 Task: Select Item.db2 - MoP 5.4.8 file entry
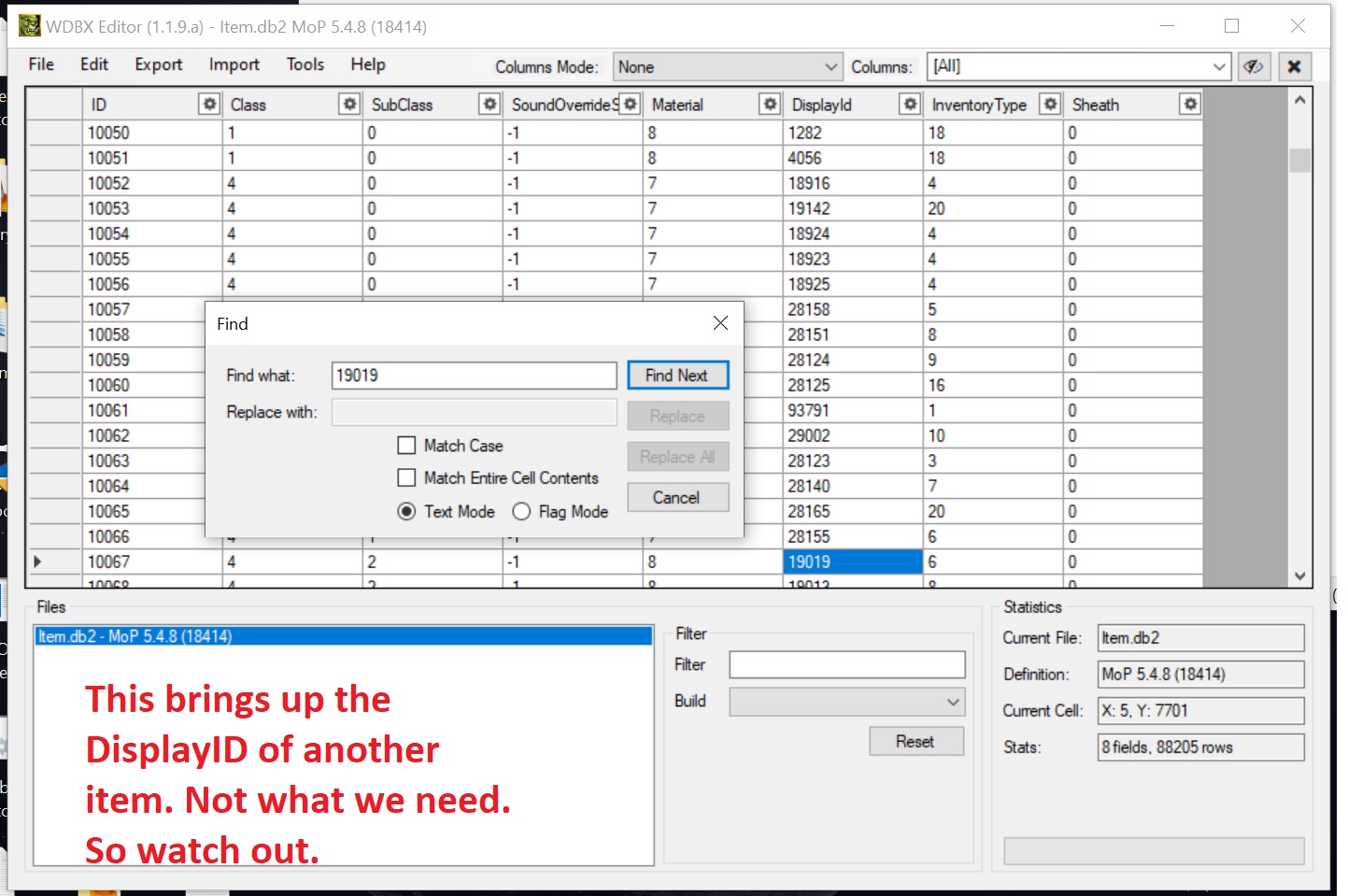pos(343,636)
